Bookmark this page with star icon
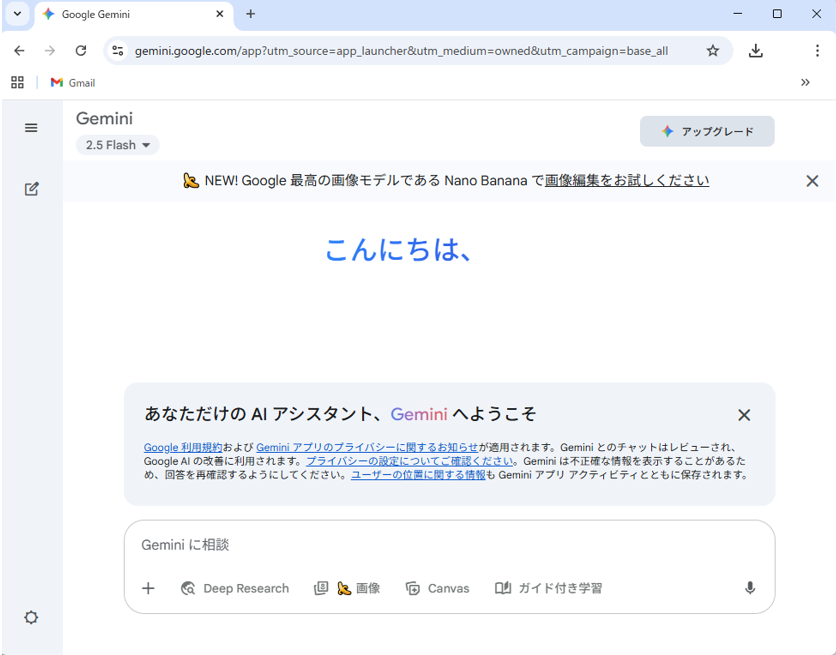Viewport: 836px width, 655px height. click(x=713, y=51)
